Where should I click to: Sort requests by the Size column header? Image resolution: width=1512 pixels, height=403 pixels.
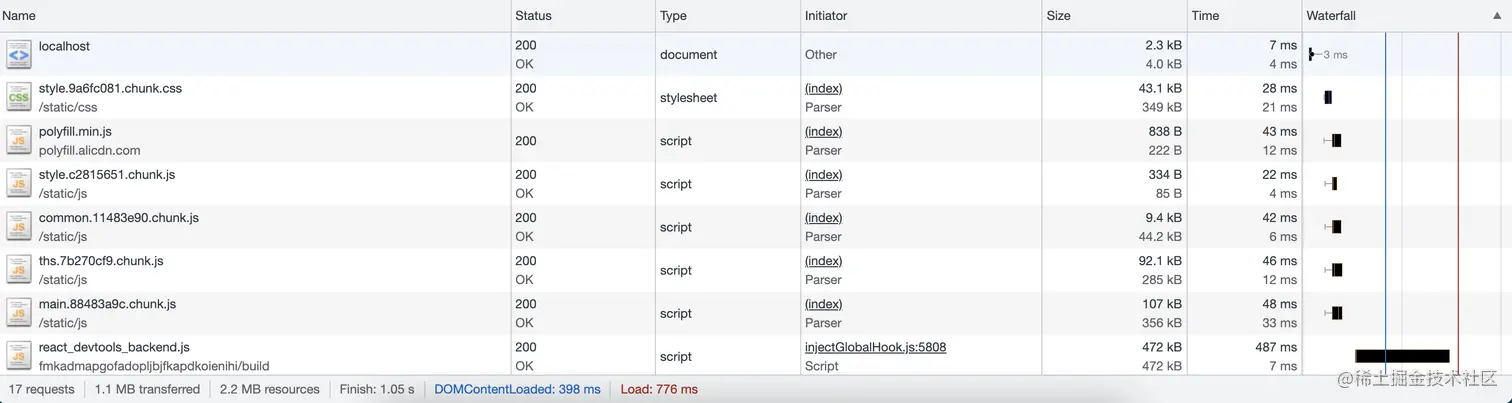1058,16
